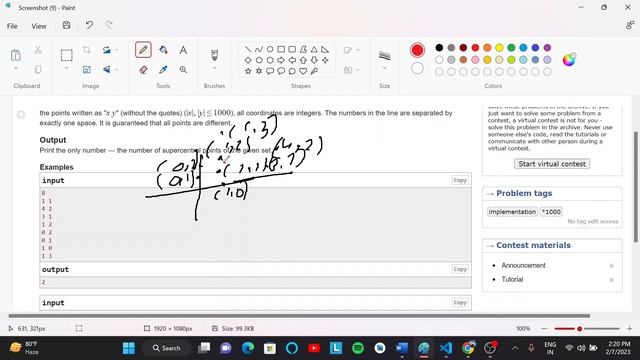
Task: Open the Brushes tool
Action: (x=214, y=55)
